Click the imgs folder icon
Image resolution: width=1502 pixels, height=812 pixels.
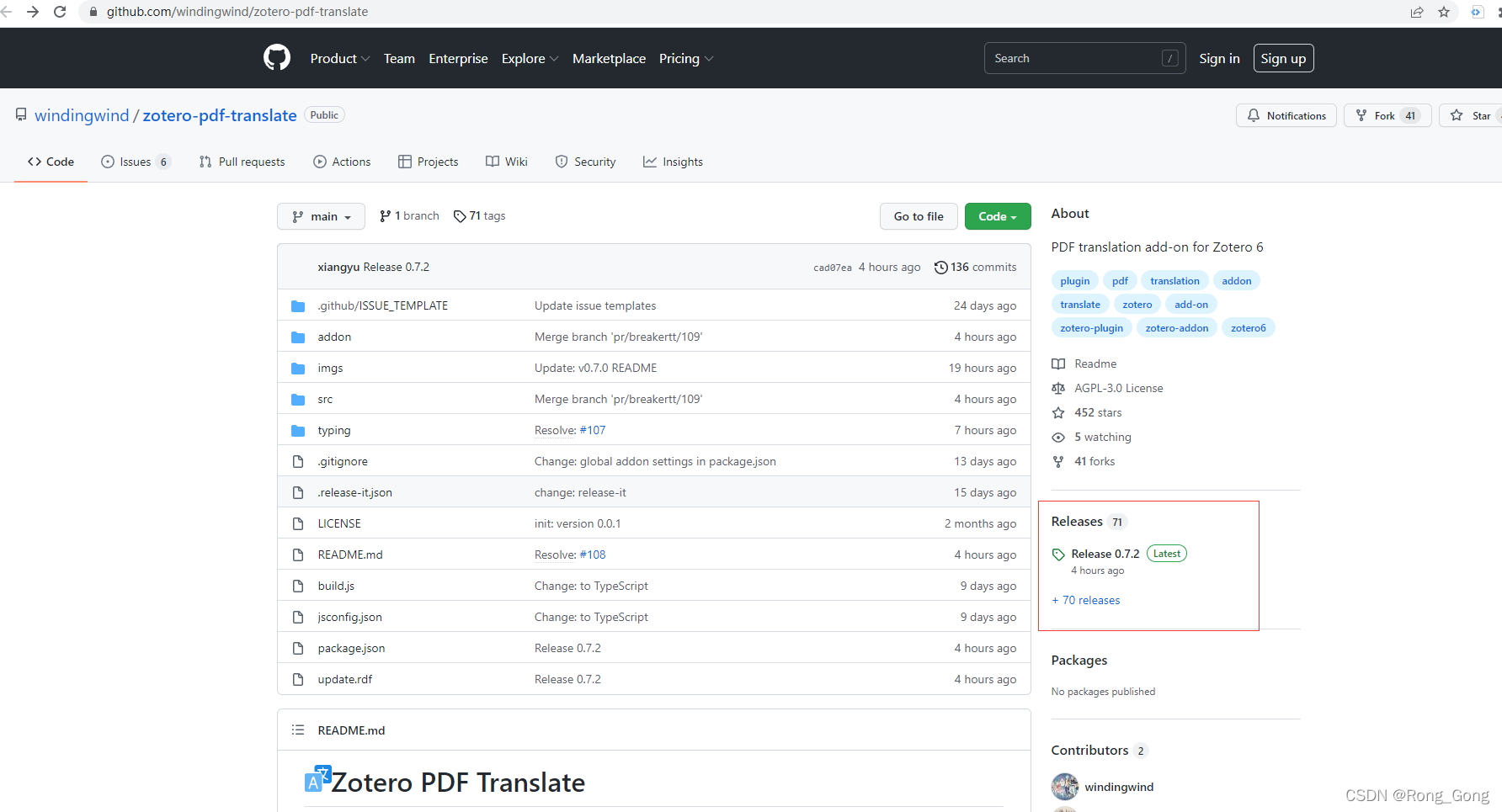tap(298, 368)
